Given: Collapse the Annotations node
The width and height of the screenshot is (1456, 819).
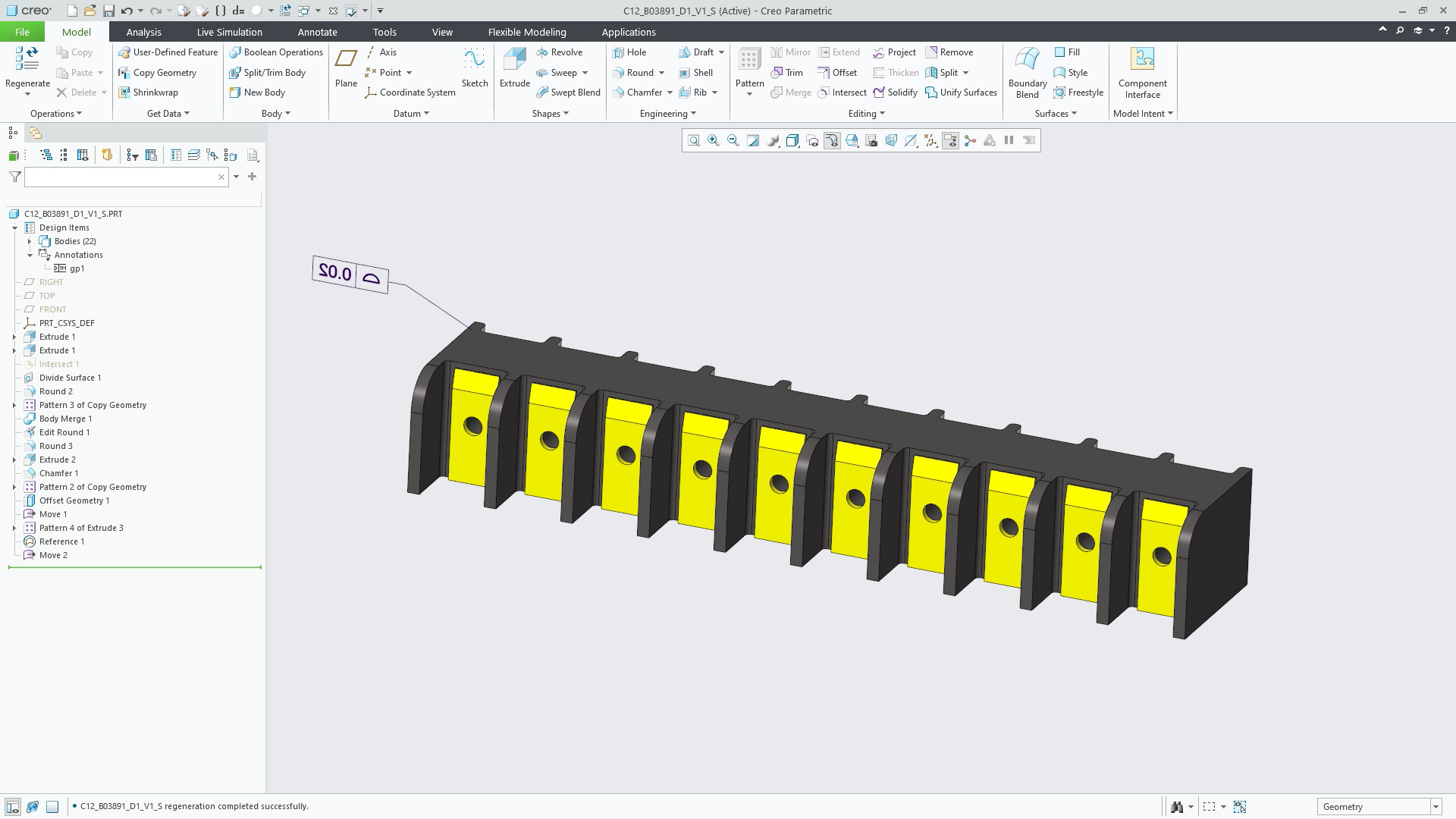Looking at the screenshot, I should (x=30, y=255).
